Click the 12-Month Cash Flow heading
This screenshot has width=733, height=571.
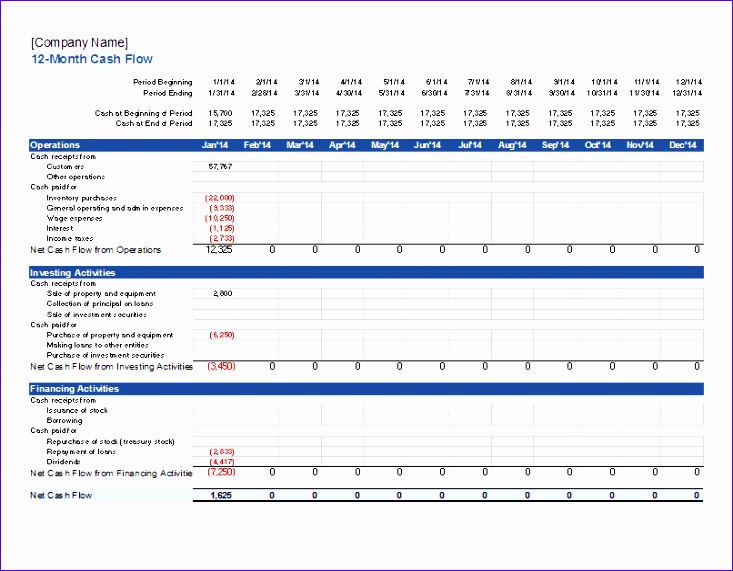[92, 59]
